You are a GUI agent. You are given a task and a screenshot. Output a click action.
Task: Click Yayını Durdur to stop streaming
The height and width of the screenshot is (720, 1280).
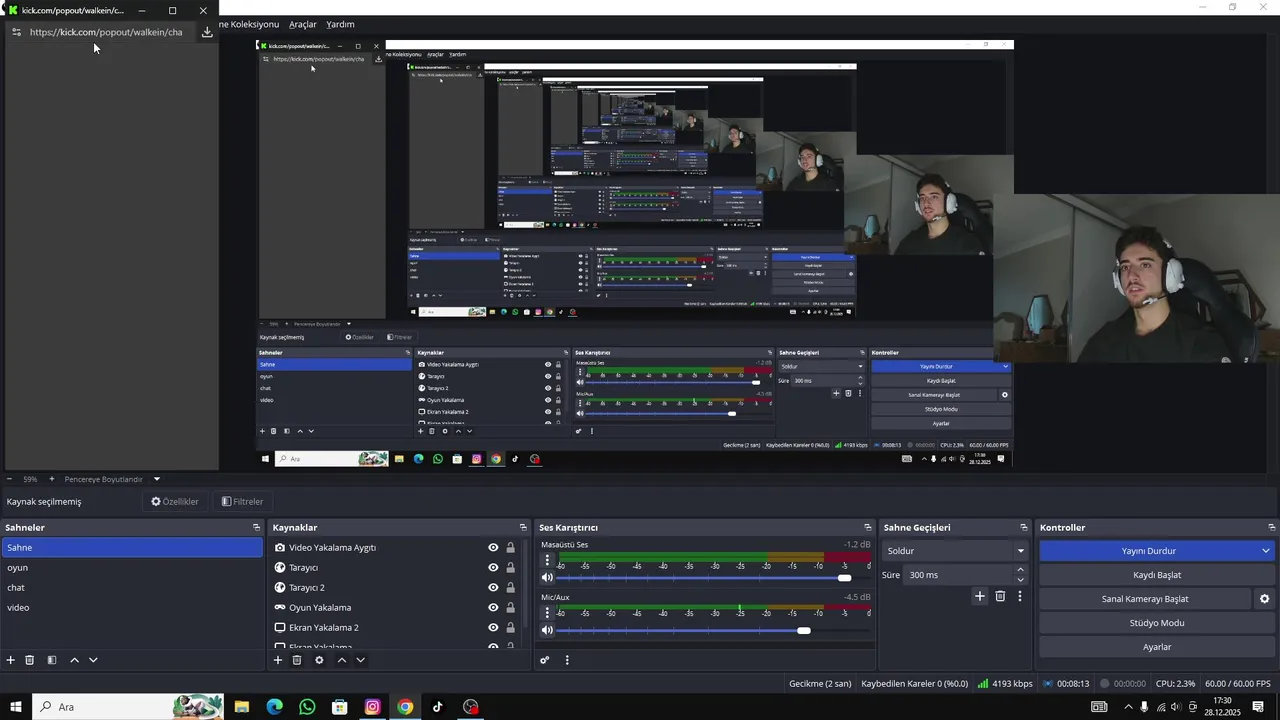1148,551
